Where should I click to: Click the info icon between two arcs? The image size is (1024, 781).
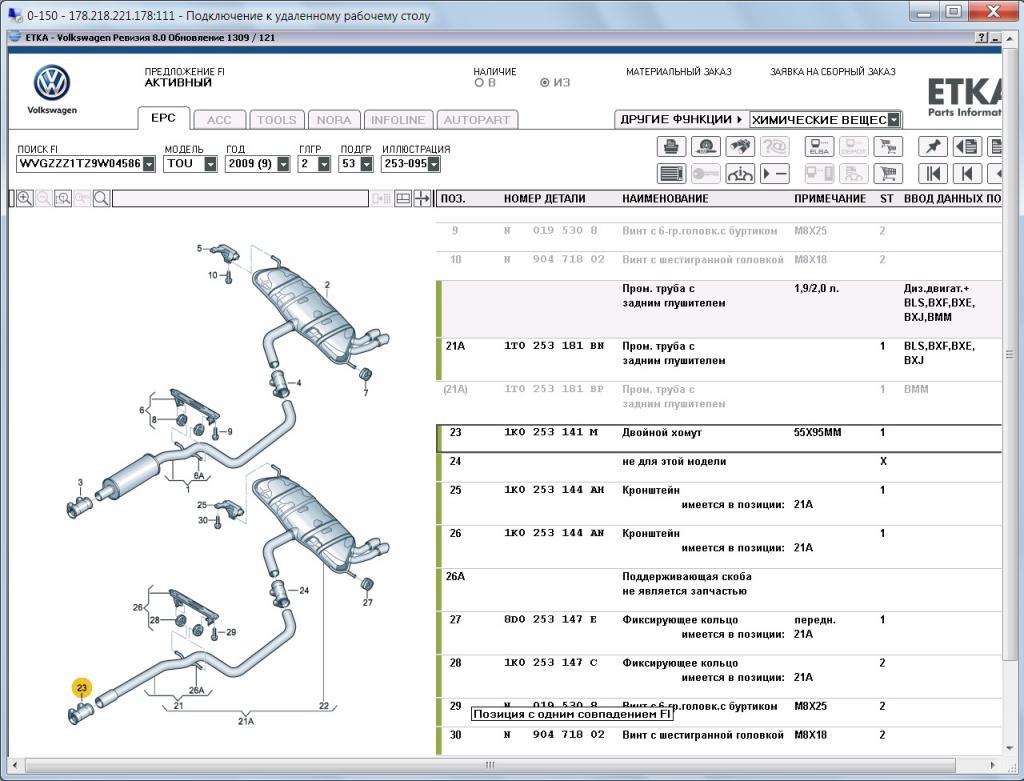pyautogui.click(x=739, y=174)
